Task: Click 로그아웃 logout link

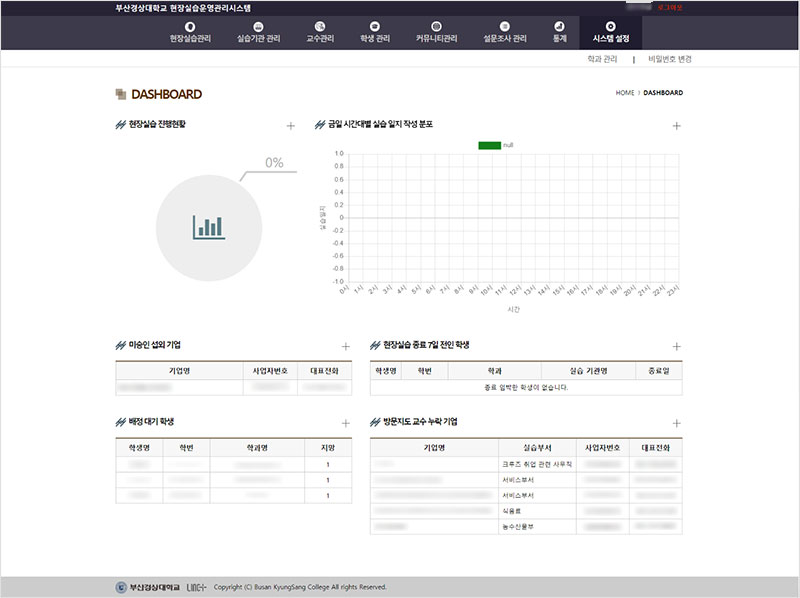Action: [x=670, y=8]
